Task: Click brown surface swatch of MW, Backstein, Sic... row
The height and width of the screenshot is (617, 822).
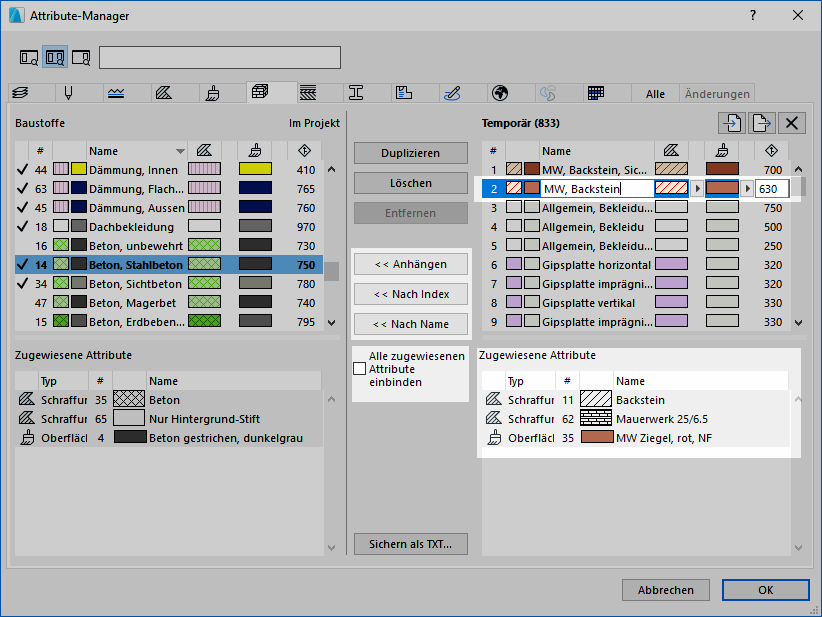Action: click(x=721, y=170)
